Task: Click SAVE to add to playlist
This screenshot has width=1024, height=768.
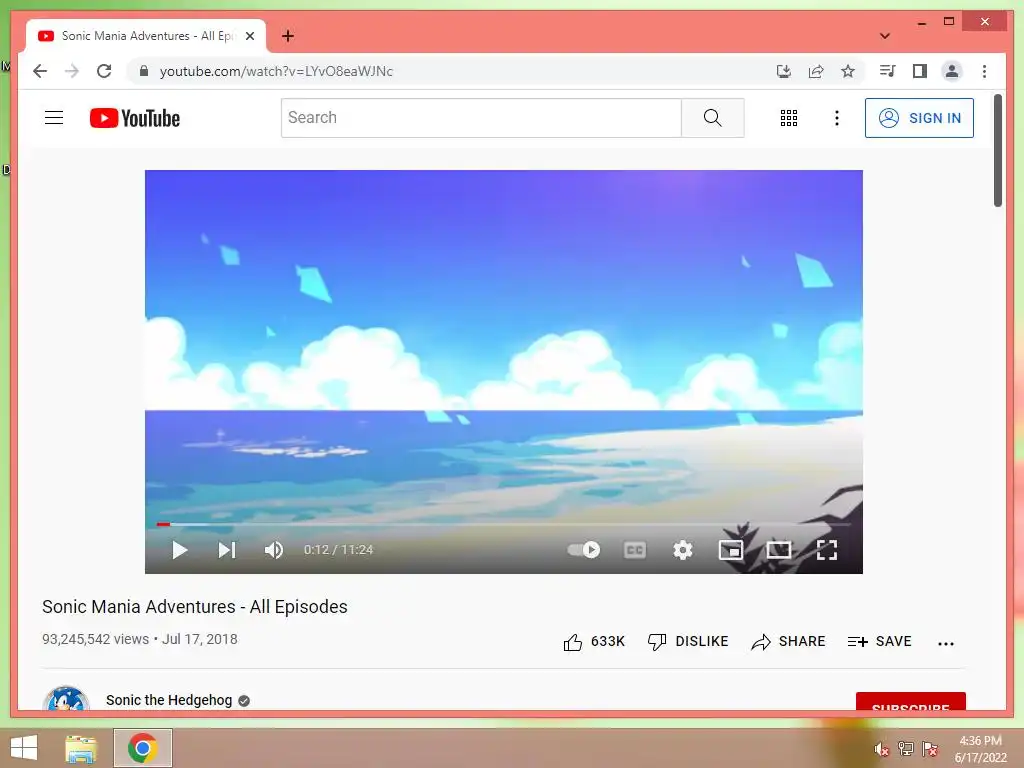Action: tap(879, 642)
